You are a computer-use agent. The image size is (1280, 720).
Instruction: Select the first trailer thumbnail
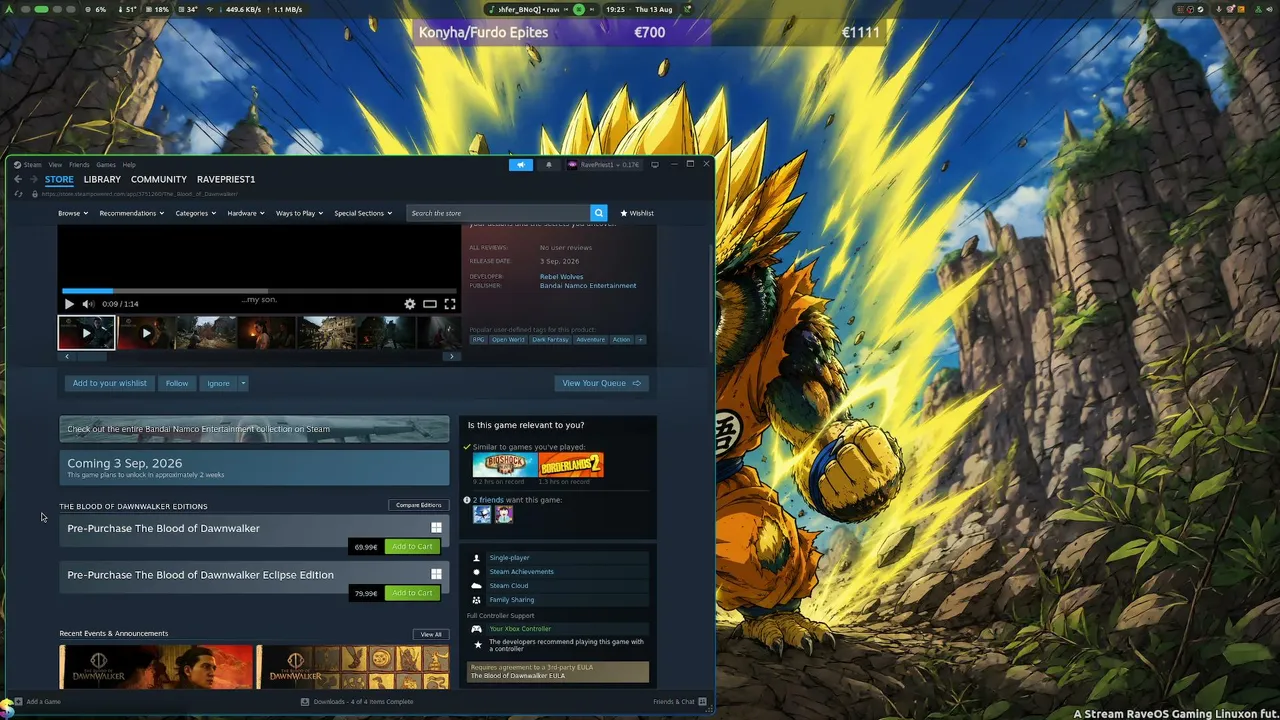[x=86, y=332]
